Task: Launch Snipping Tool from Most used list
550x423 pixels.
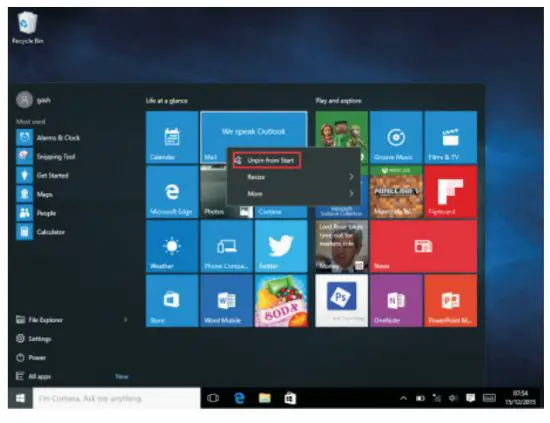Action: (x=46, y=156)
